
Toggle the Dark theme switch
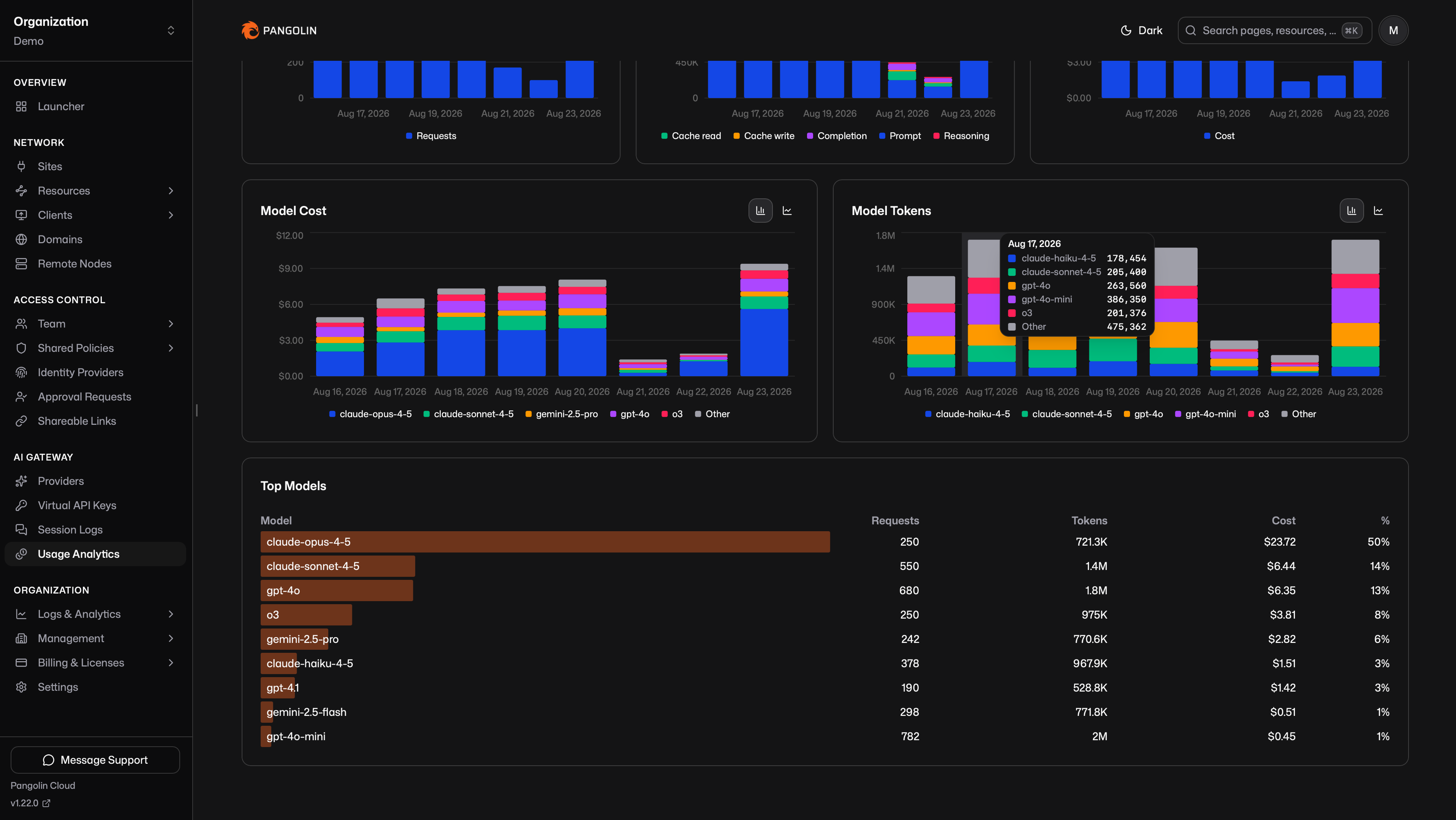1141,30
